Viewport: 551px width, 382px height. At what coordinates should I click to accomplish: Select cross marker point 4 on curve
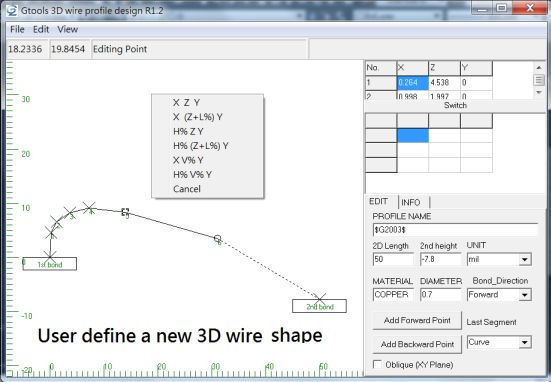click(89, 208)
